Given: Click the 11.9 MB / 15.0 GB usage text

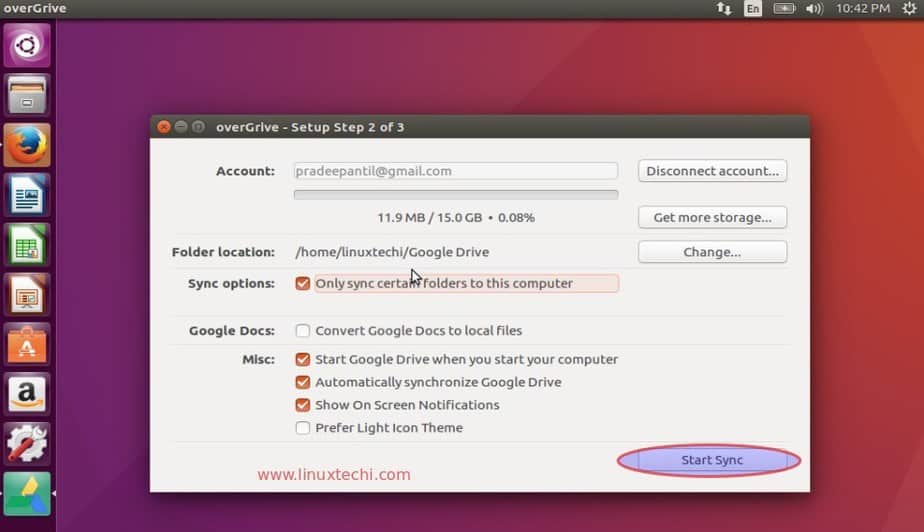Looking at the screenshot, I should pyautogui.click(x=456, y=217).
